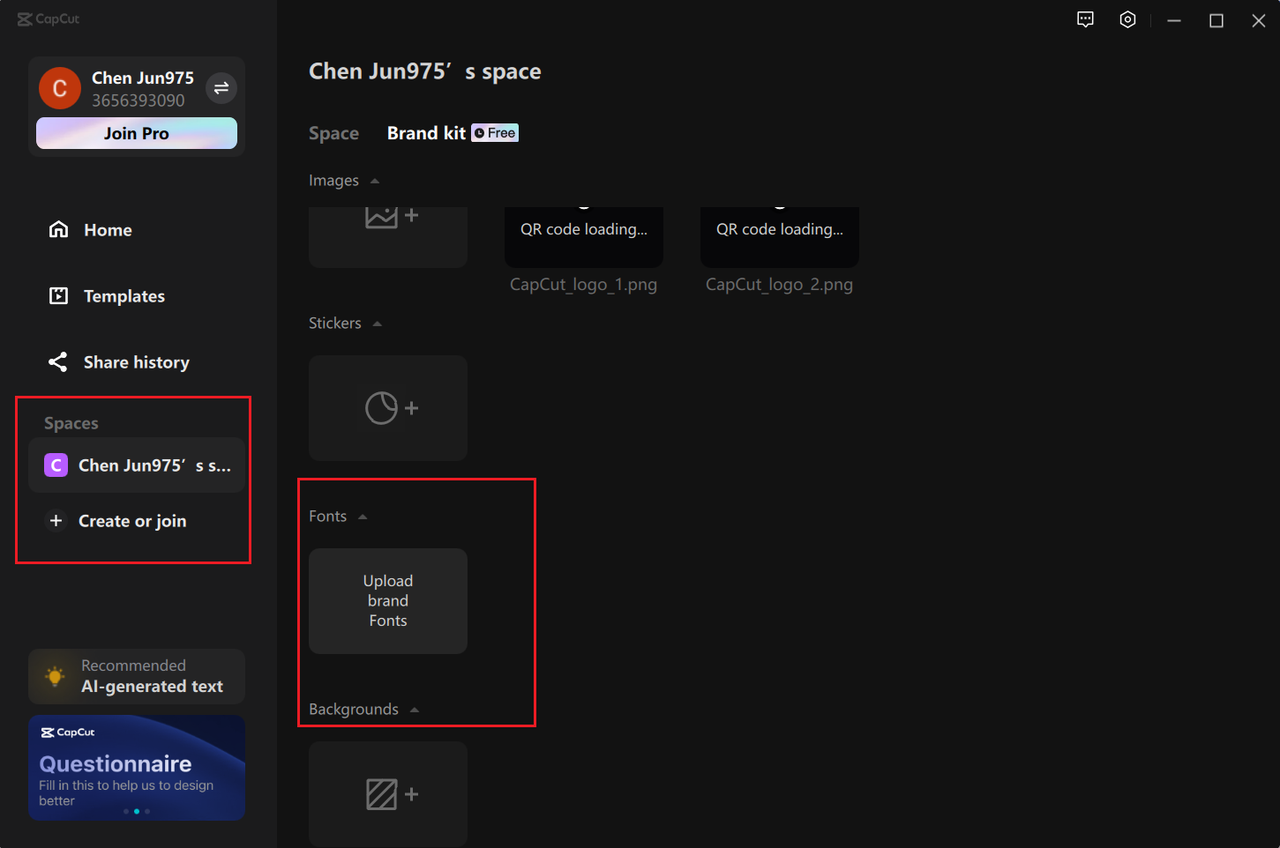This screenshot has height=848, width=1280.
Task: Switch to the Space tab
Action: coord(334,132)
